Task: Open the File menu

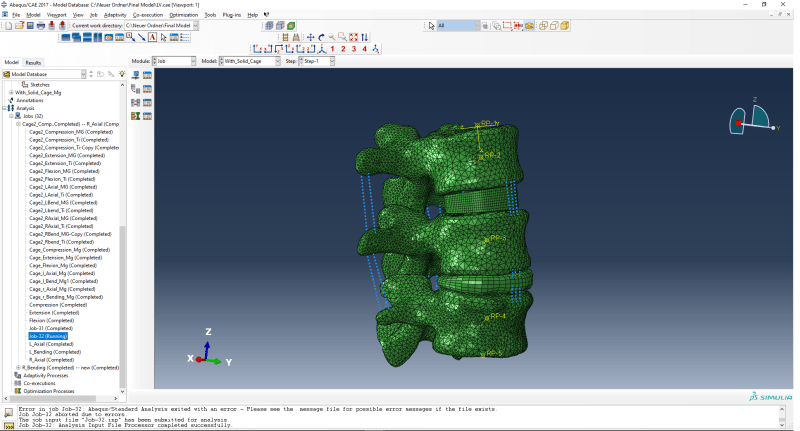Action: pos(16,15)
